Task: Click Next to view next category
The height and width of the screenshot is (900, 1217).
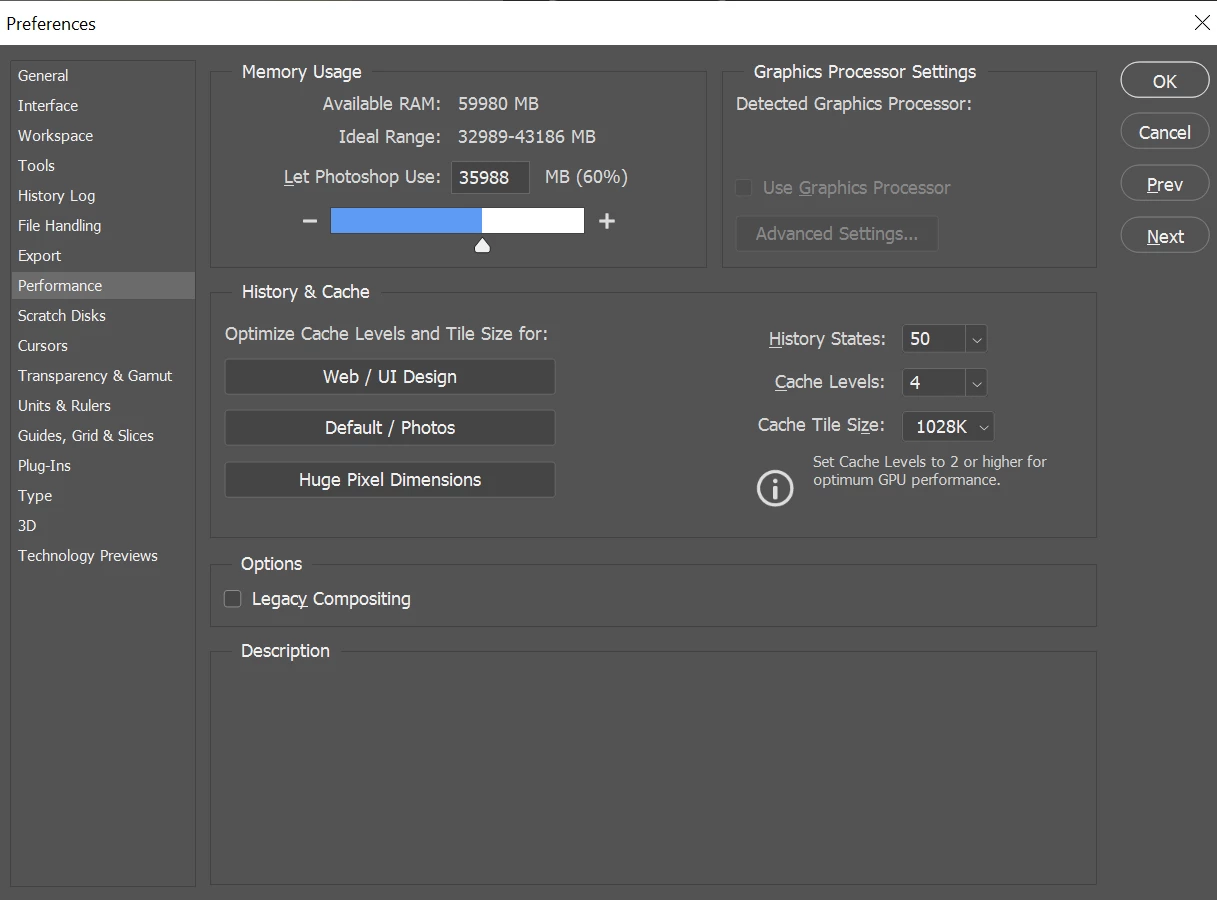Action: pos(1165,236)
